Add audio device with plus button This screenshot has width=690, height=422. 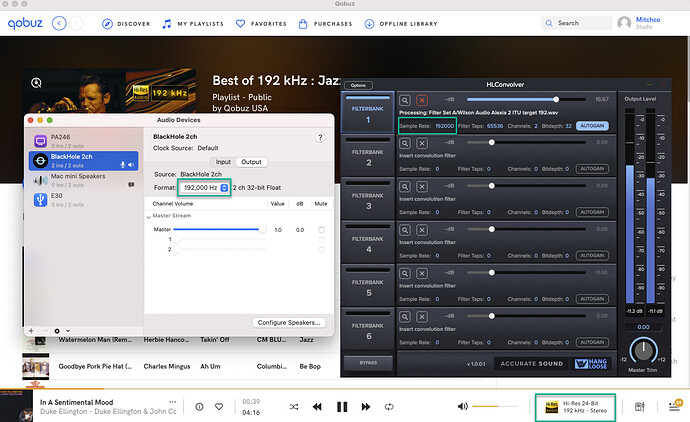coord(31,331)
